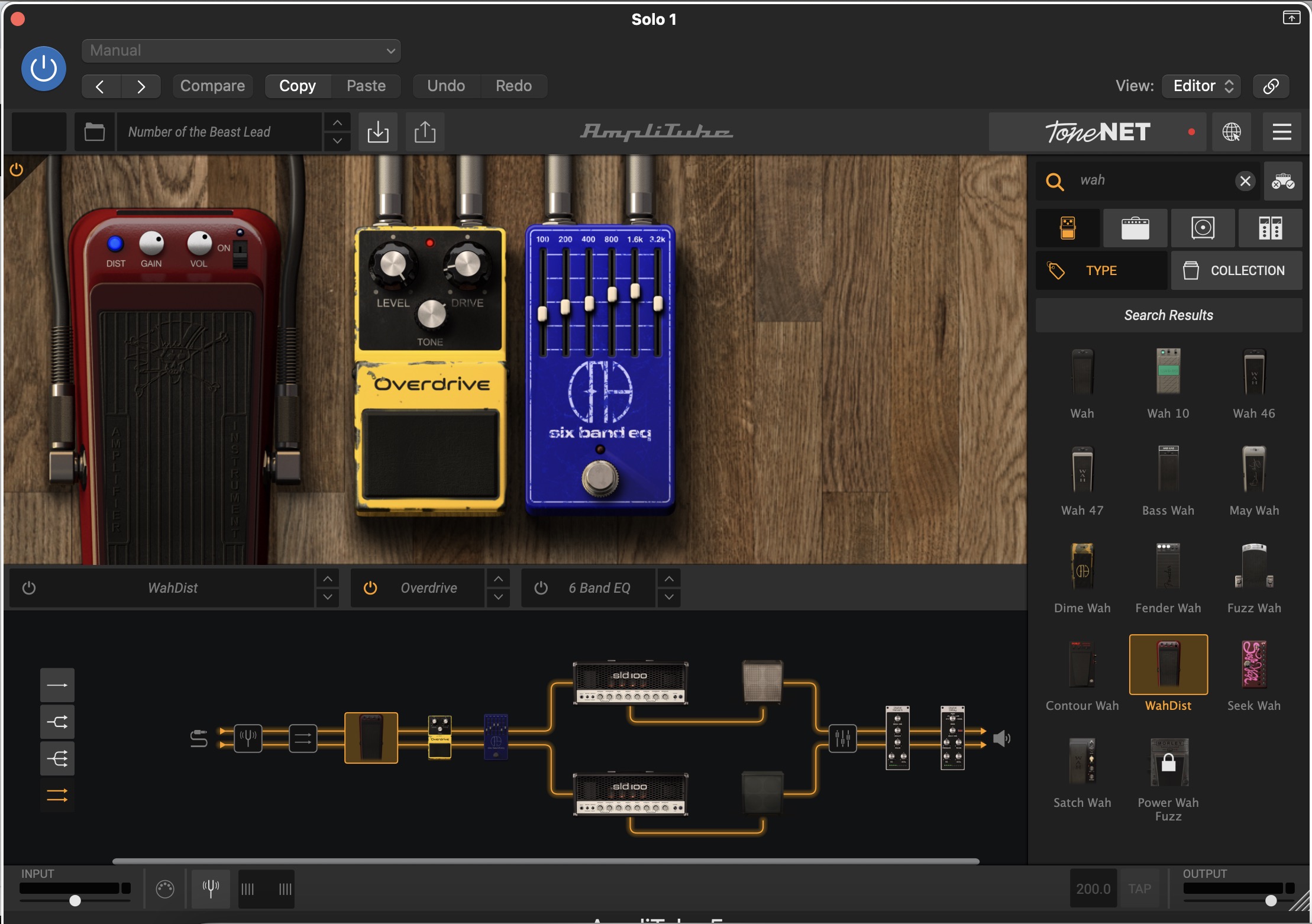1312x924 pixels.
Task: Open the WahDist slot up chevron
Action: pyautogui.click(x=328, y=579)
